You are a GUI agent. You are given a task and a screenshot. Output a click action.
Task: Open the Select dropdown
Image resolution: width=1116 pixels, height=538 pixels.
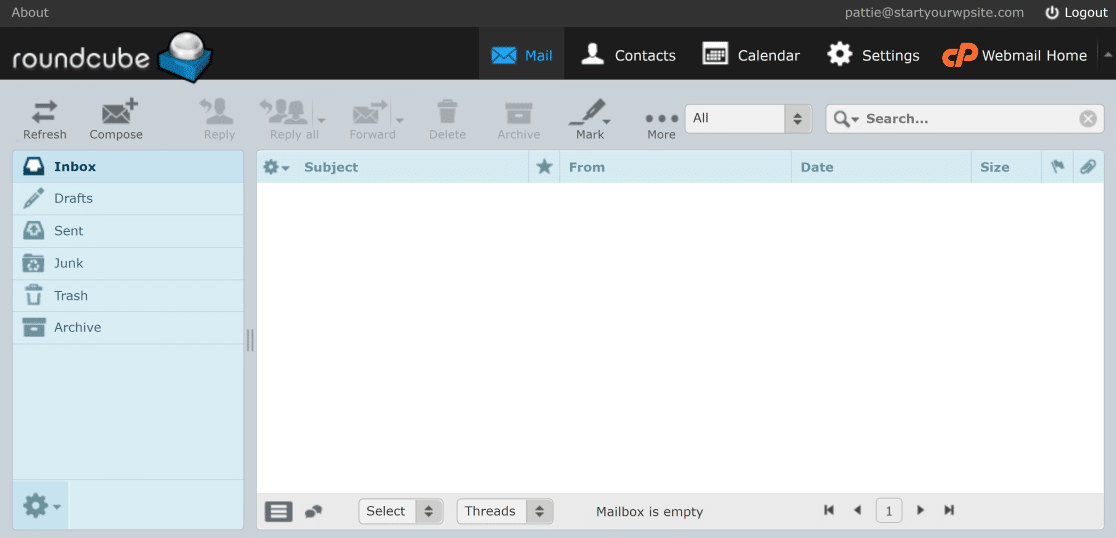tap(401, 511)
